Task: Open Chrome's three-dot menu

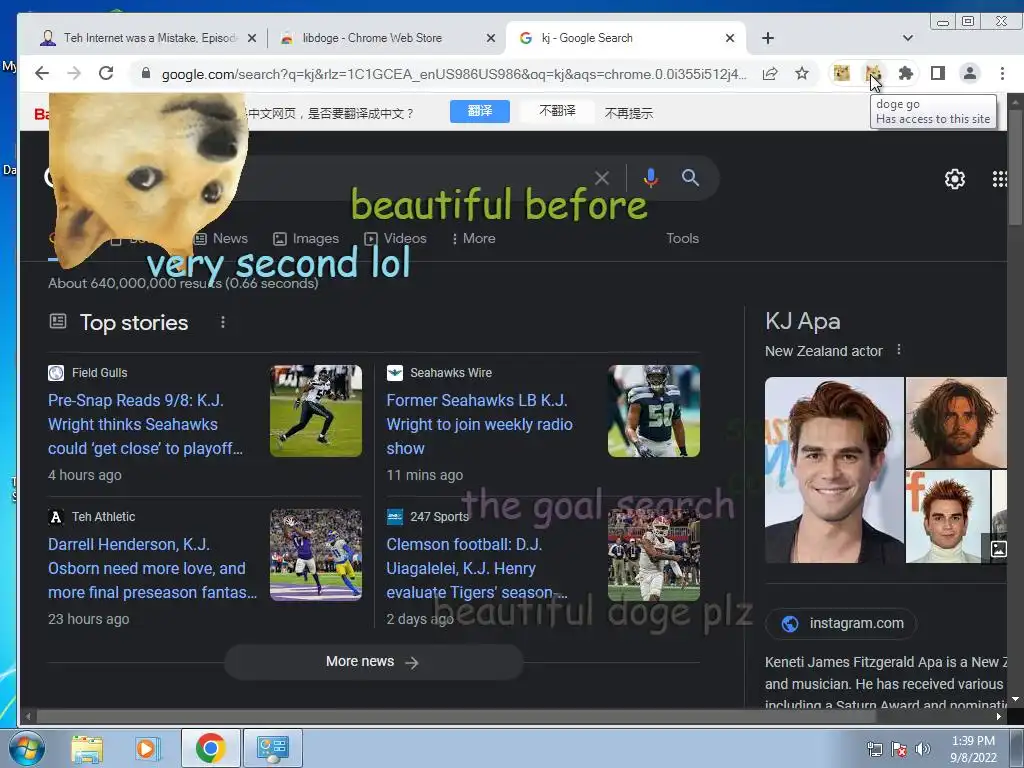Action: [1002, 73]
